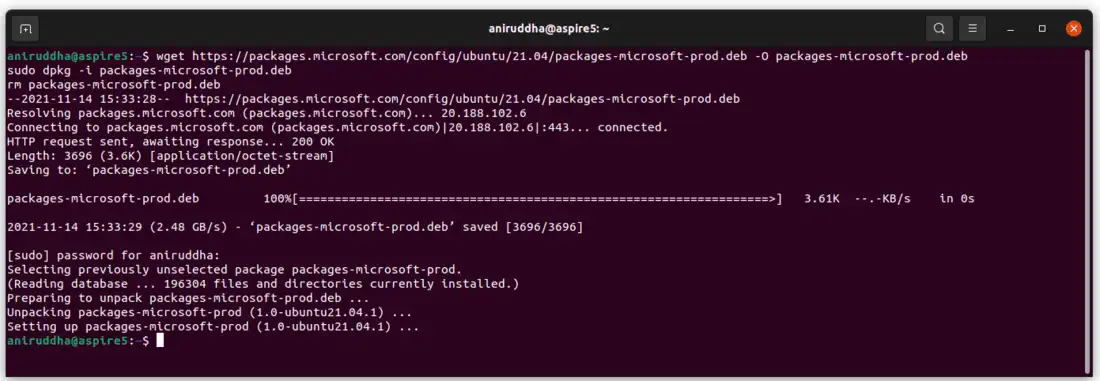
Task: Place cursor at the bottom shell prompt
Action: pyautogui.click(x=160, y=341)
